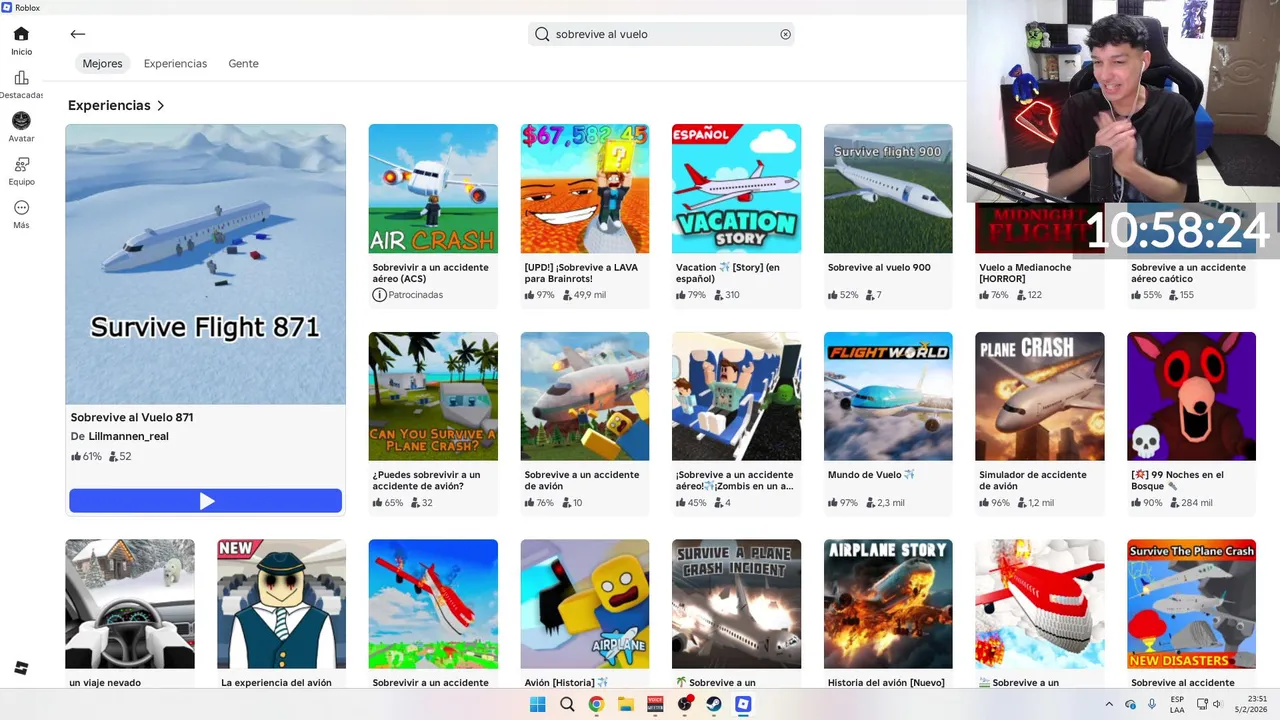Screen dimensions: 1280x720
Task: Focus the search field 'sobrevive al vuelo'
Action: 661,34
